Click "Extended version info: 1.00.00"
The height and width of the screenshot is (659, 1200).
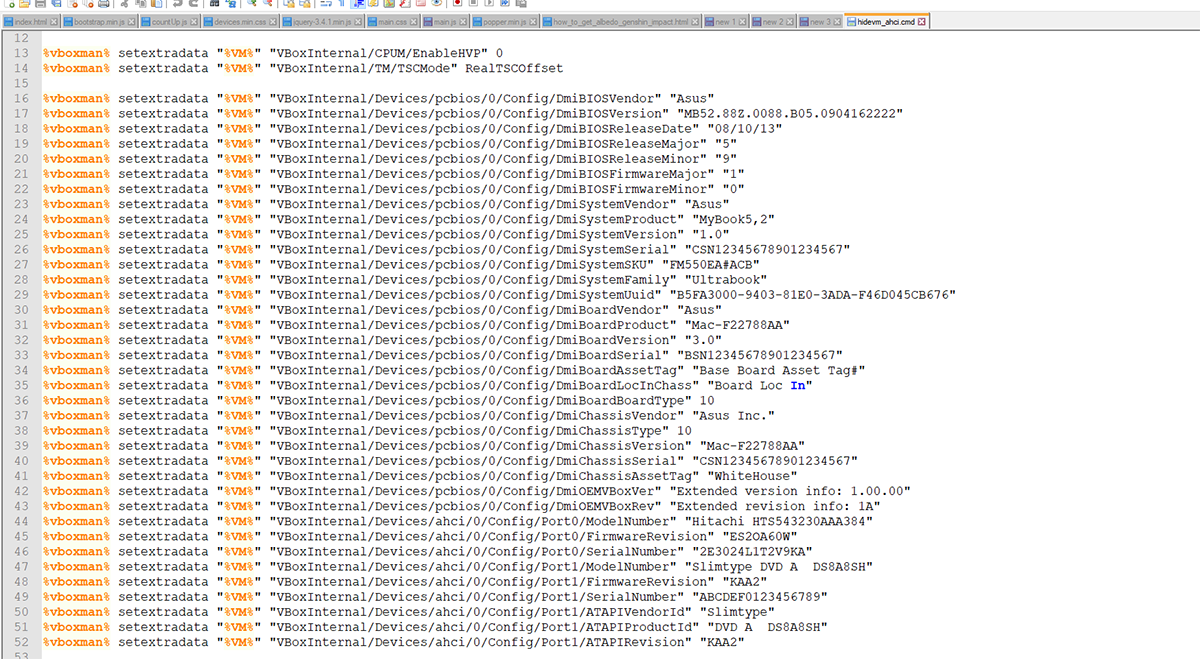tap(790, 491)
